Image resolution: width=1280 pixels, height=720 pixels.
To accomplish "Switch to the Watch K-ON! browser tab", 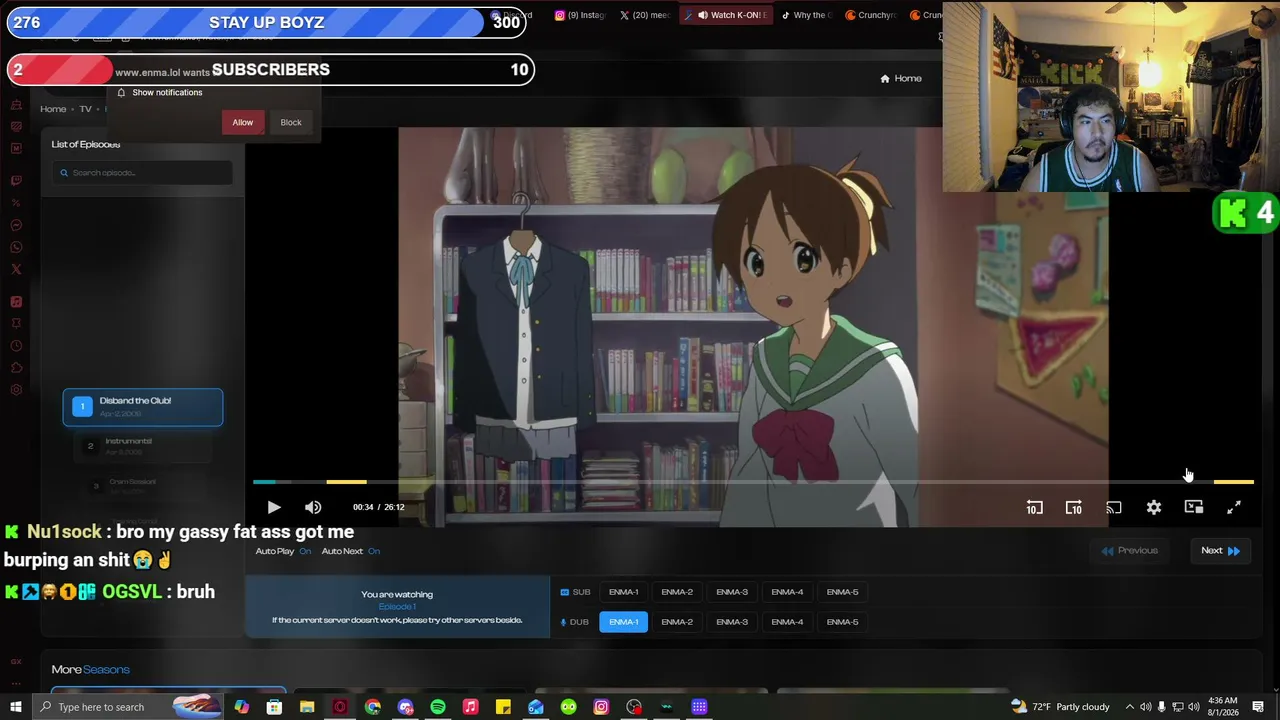I will [x=726, y=15].
